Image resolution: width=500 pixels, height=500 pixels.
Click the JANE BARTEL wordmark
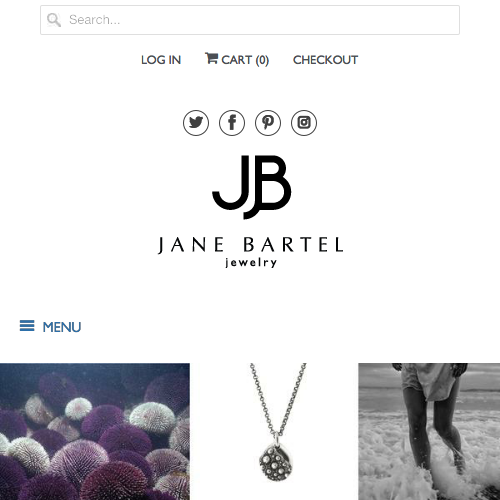click(x=250, y=245)
